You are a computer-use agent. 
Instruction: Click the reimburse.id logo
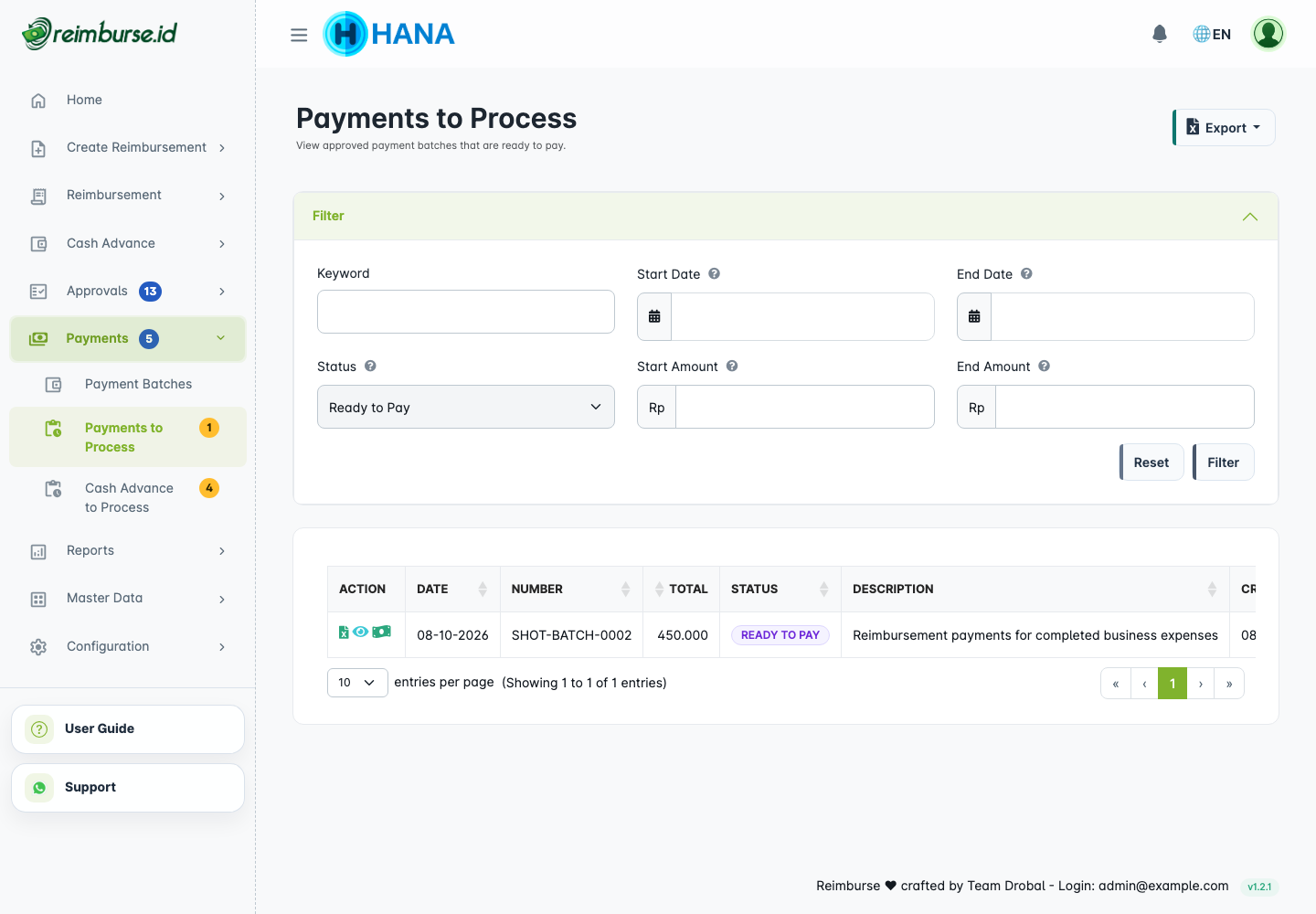[x=100, y=34]
